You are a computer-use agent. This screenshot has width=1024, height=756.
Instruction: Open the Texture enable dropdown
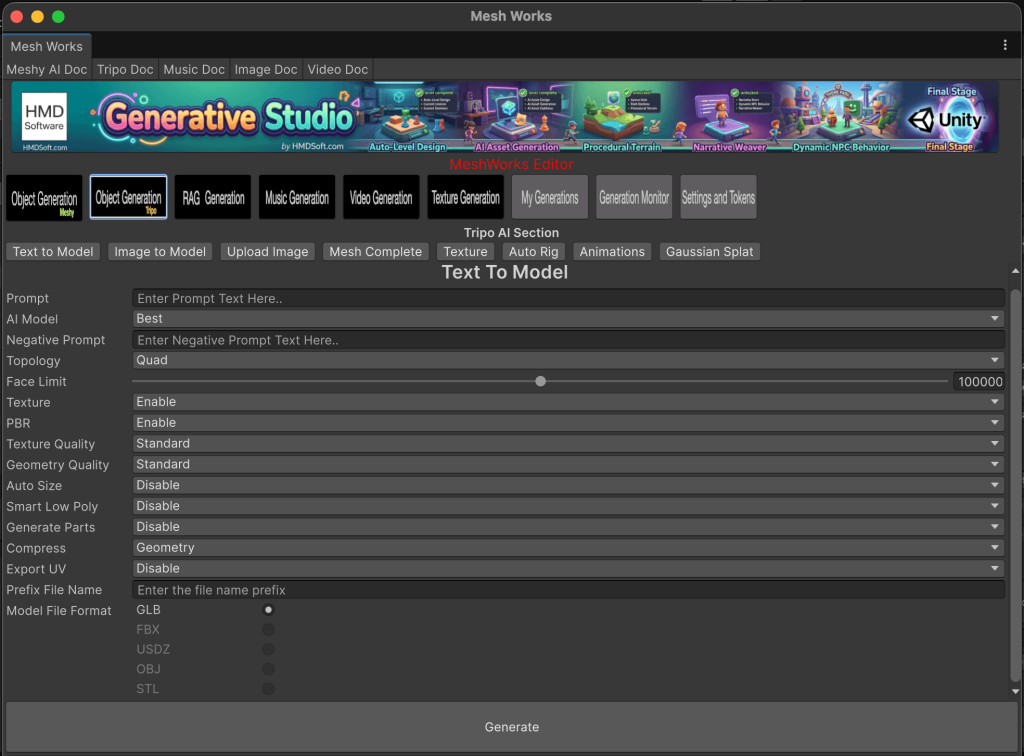tap(568, 402)
